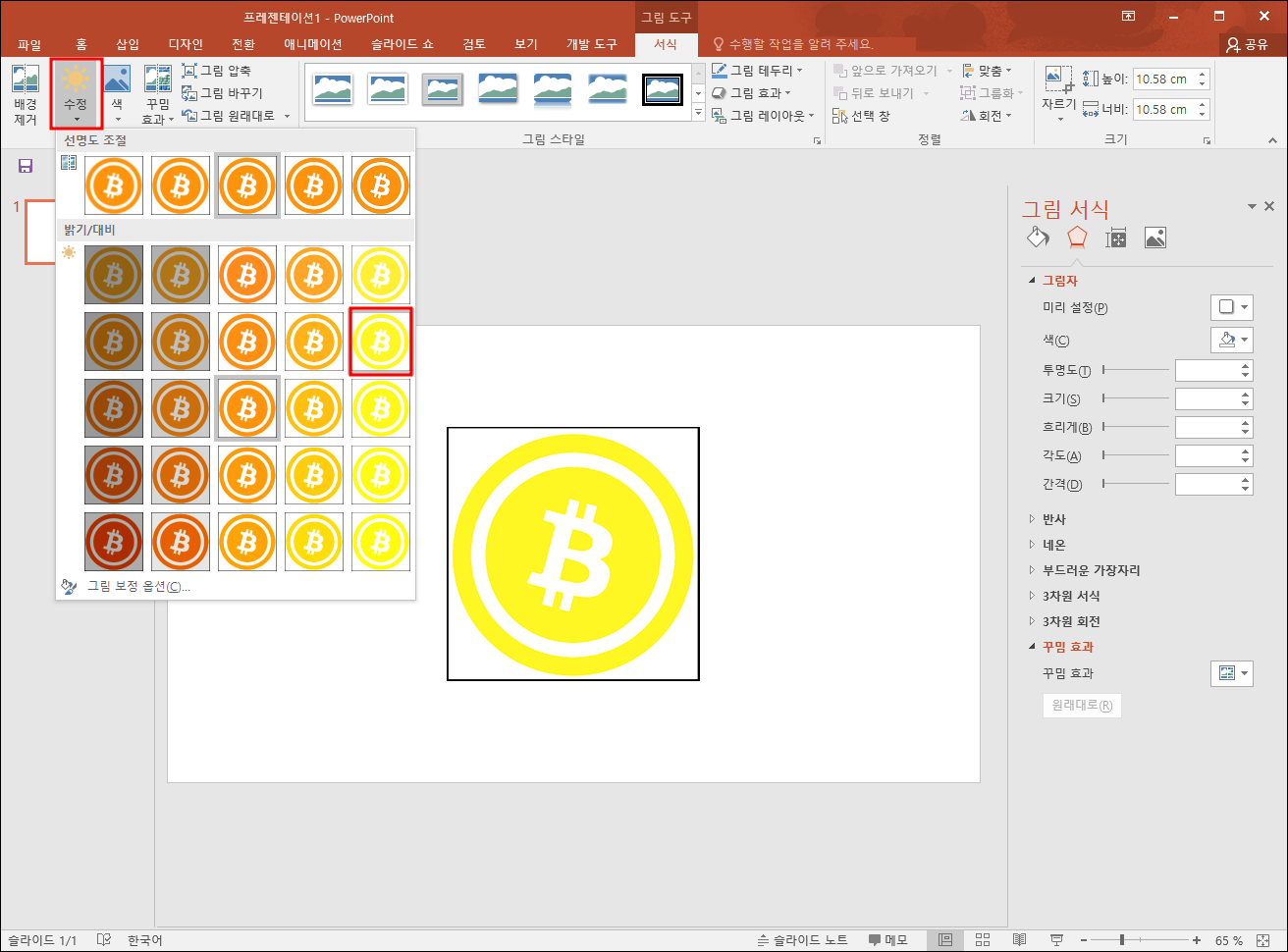This screenshot has width=1288, height=952.
Task: Switch to Slide Sorter view icon
Action: [983, 940]
